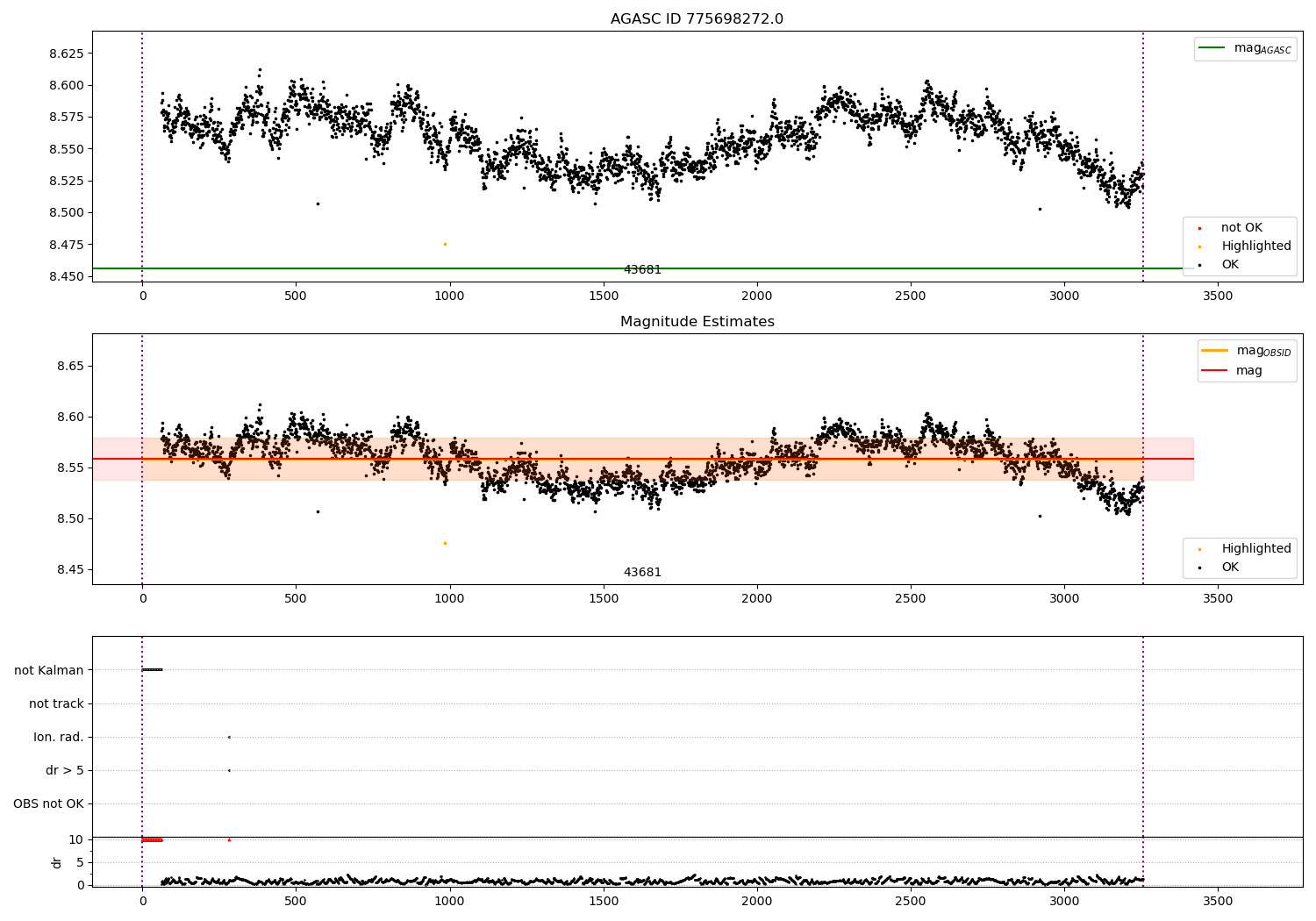Click the '43681' label in the middle plot

(x=642, y=573)
